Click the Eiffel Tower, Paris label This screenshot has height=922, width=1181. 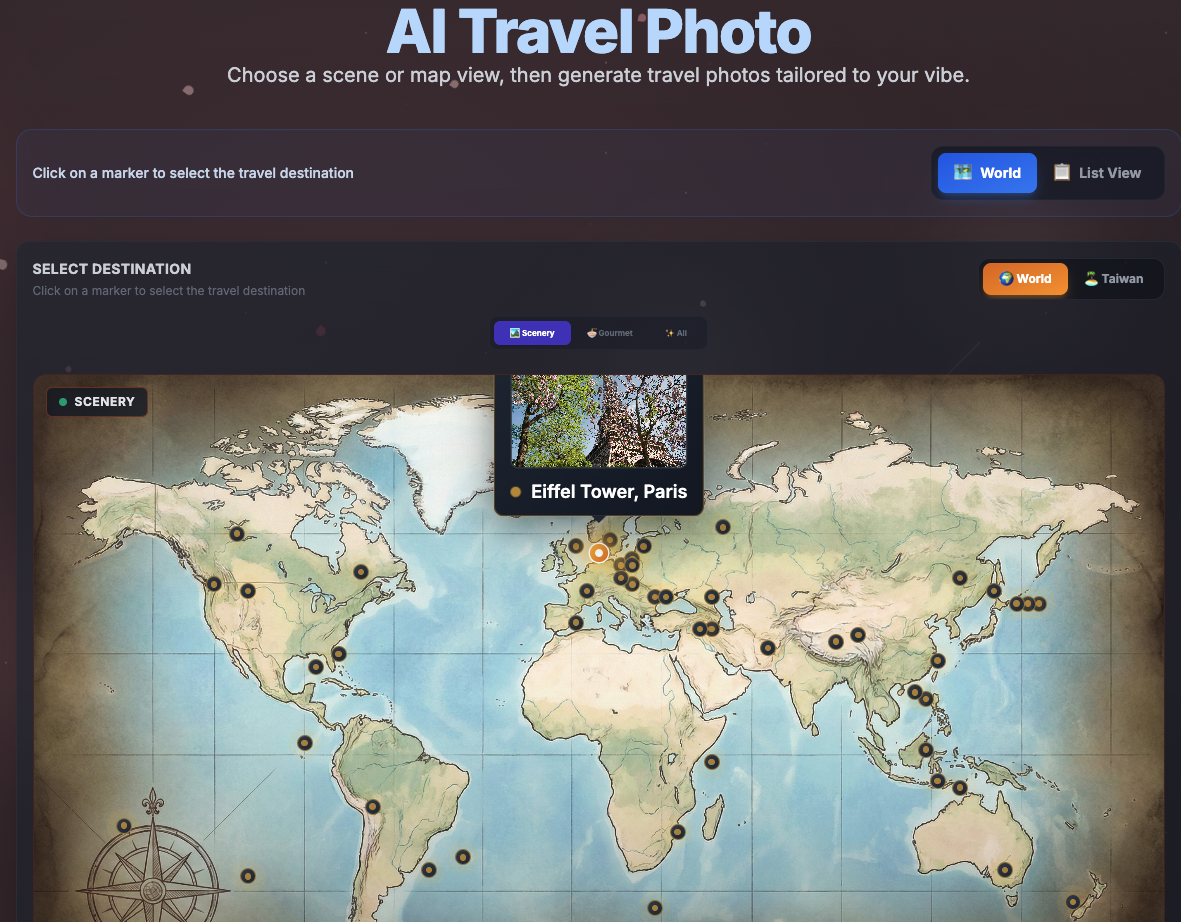pyautogui.click(x=609, y=492)
